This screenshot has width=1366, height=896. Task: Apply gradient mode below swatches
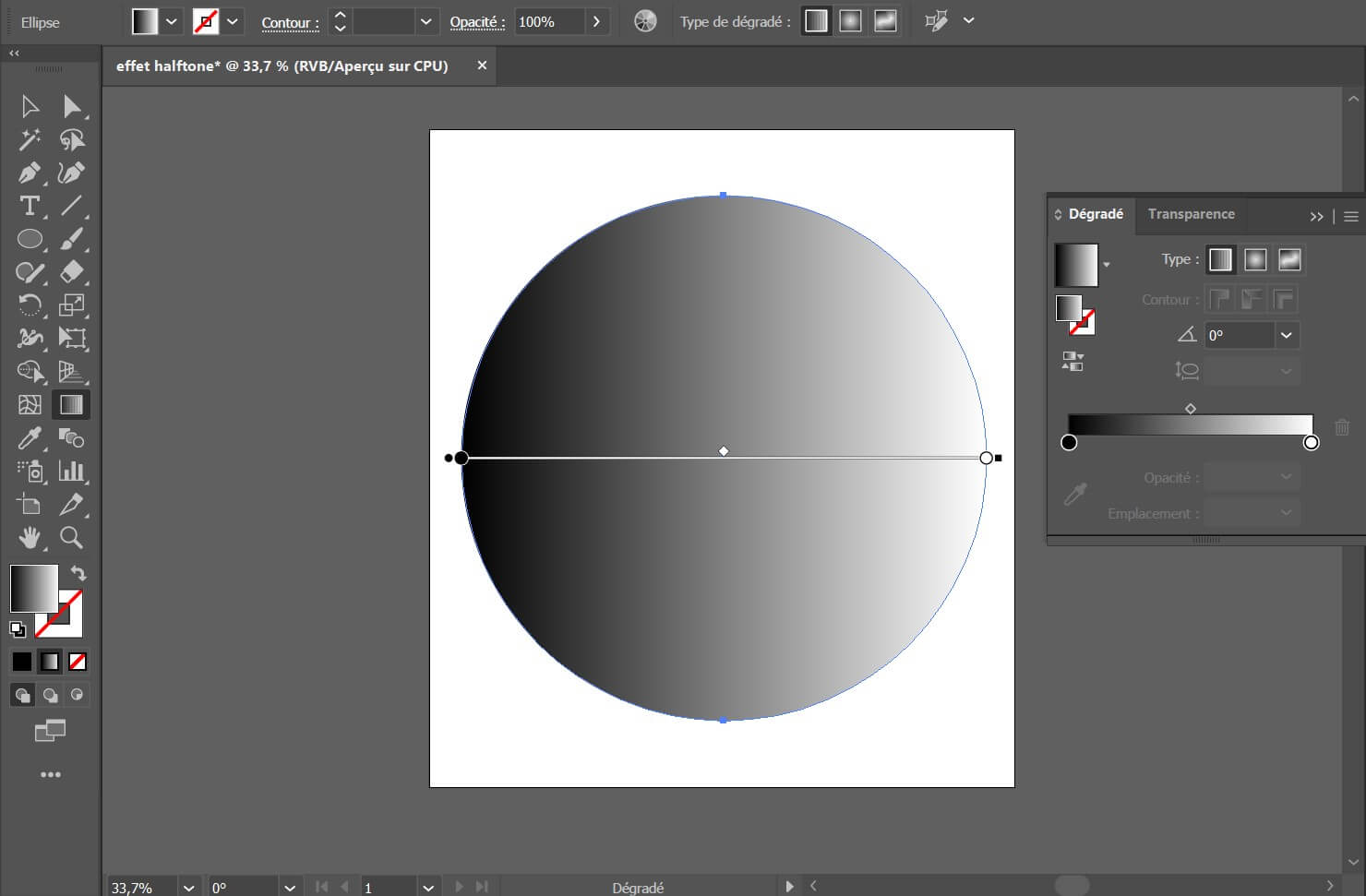(50, 662)
